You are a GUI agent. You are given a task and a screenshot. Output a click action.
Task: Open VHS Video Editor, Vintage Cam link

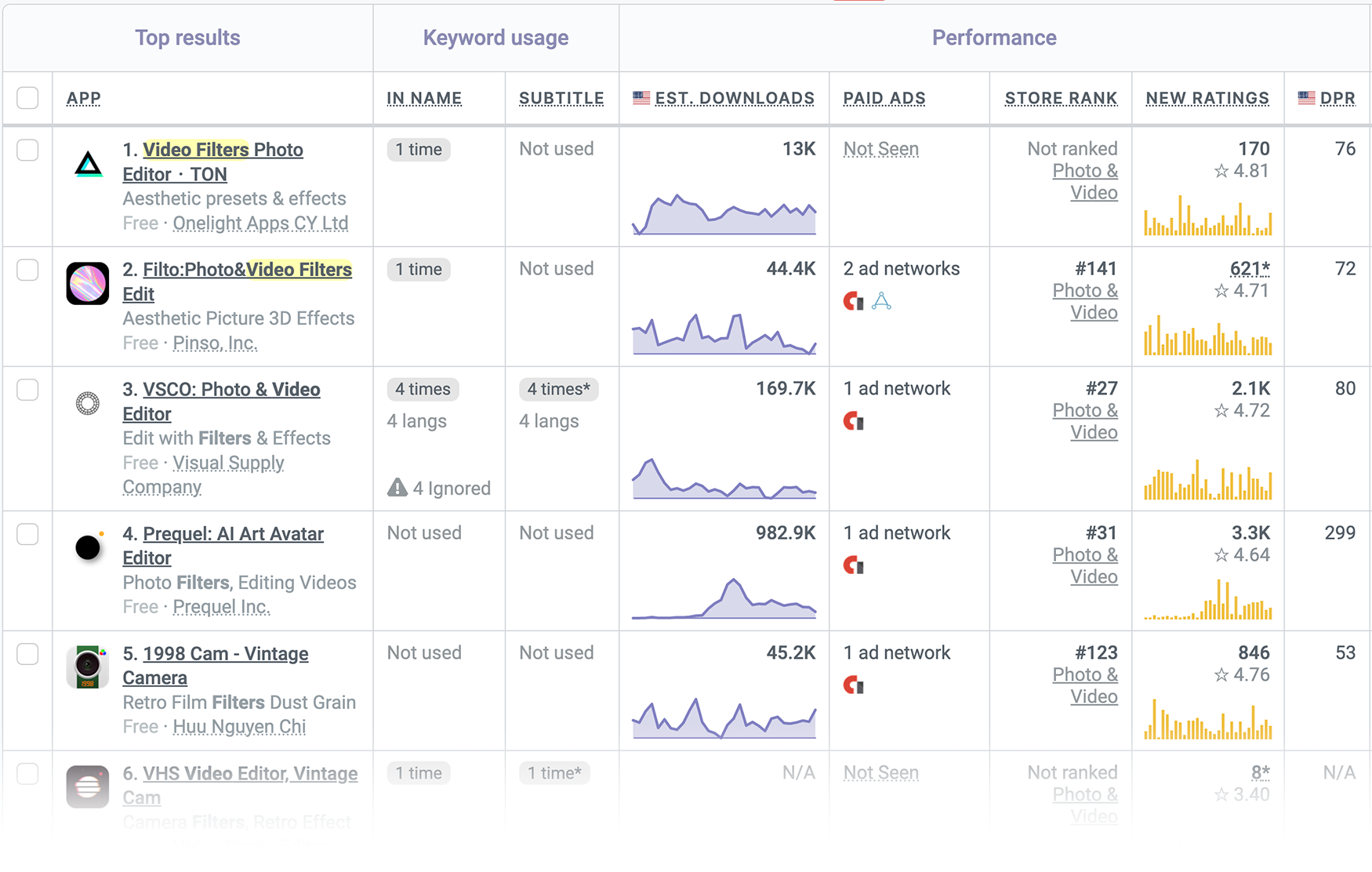click(241, 786)
